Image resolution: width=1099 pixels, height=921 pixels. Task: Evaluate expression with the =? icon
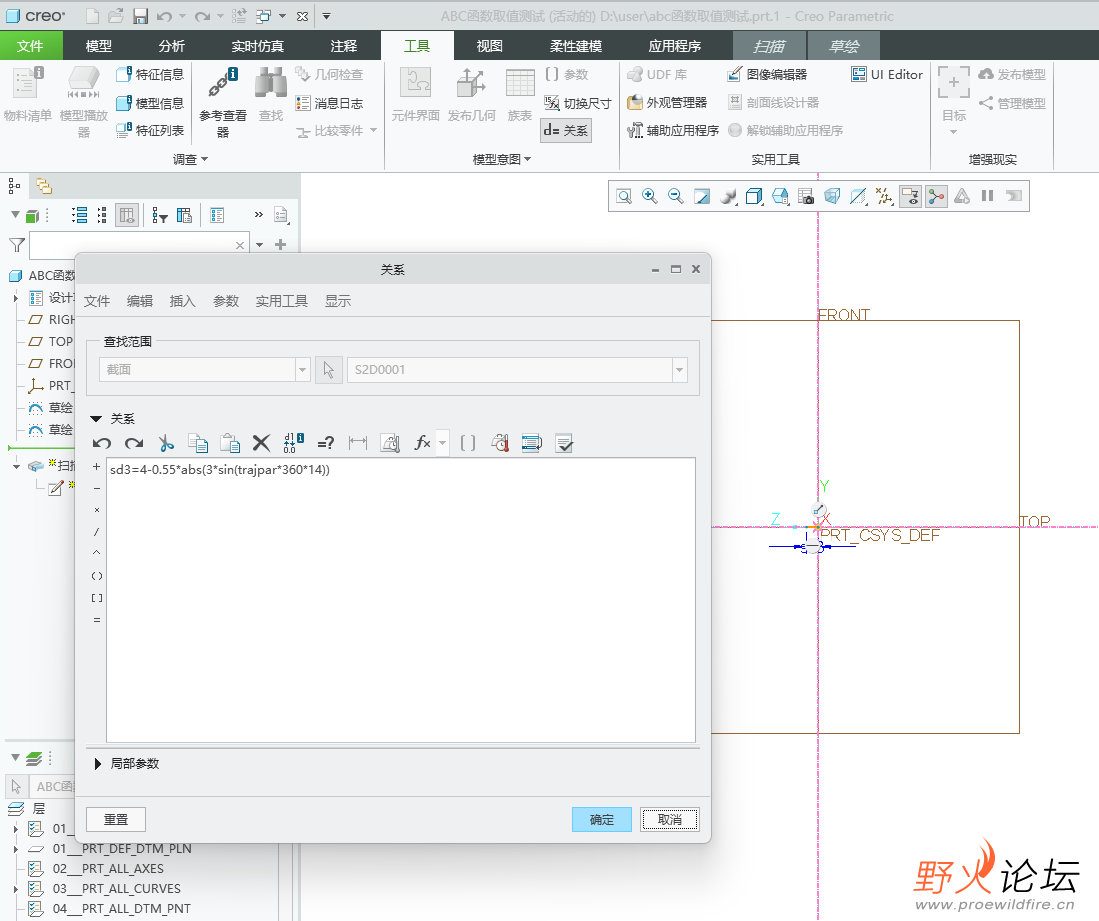pos(325,443)
